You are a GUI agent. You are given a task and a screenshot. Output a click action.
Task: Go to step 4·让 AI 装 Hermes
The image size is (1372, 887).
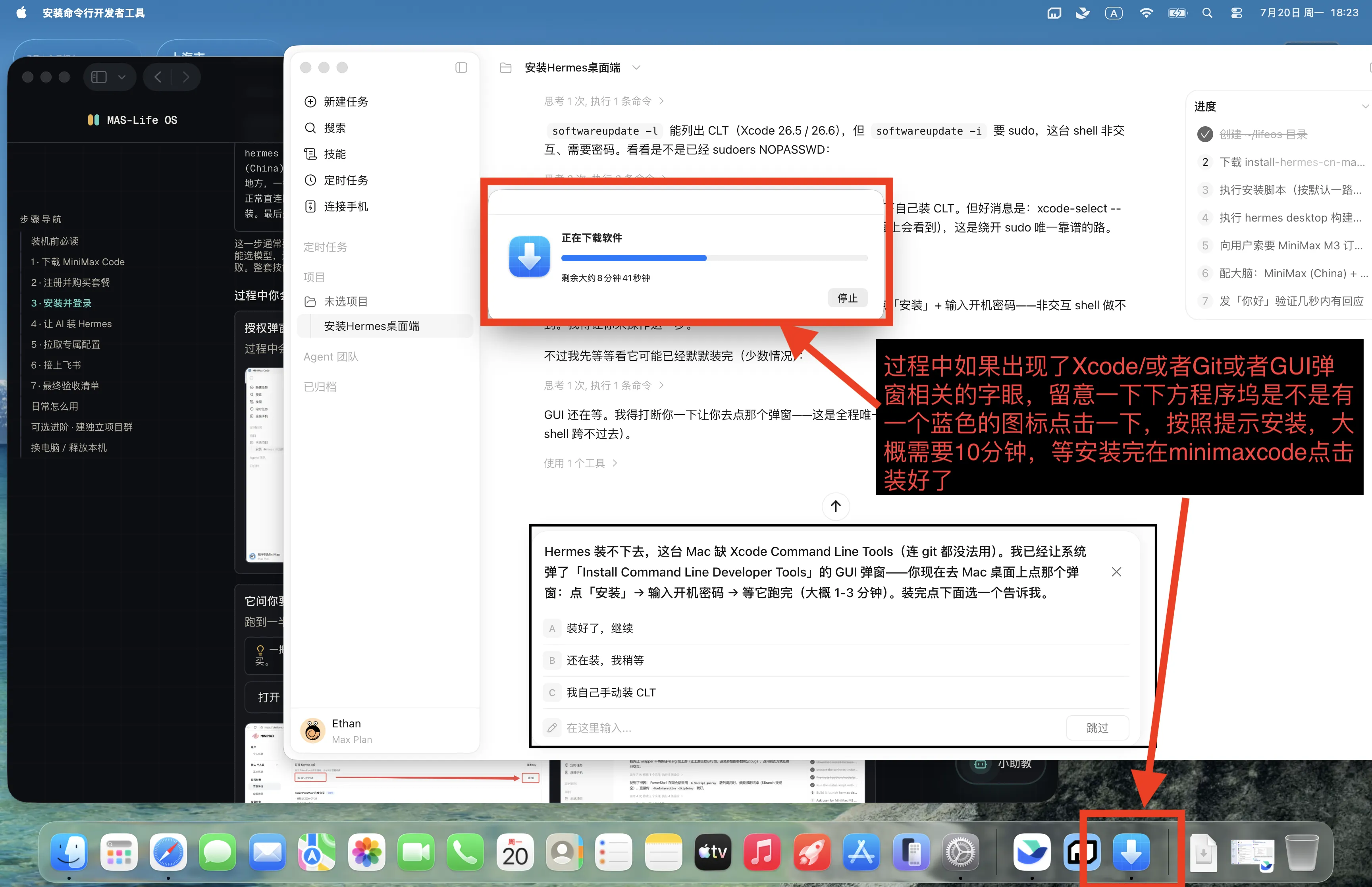pyautogui.click(x=71, y=324)
